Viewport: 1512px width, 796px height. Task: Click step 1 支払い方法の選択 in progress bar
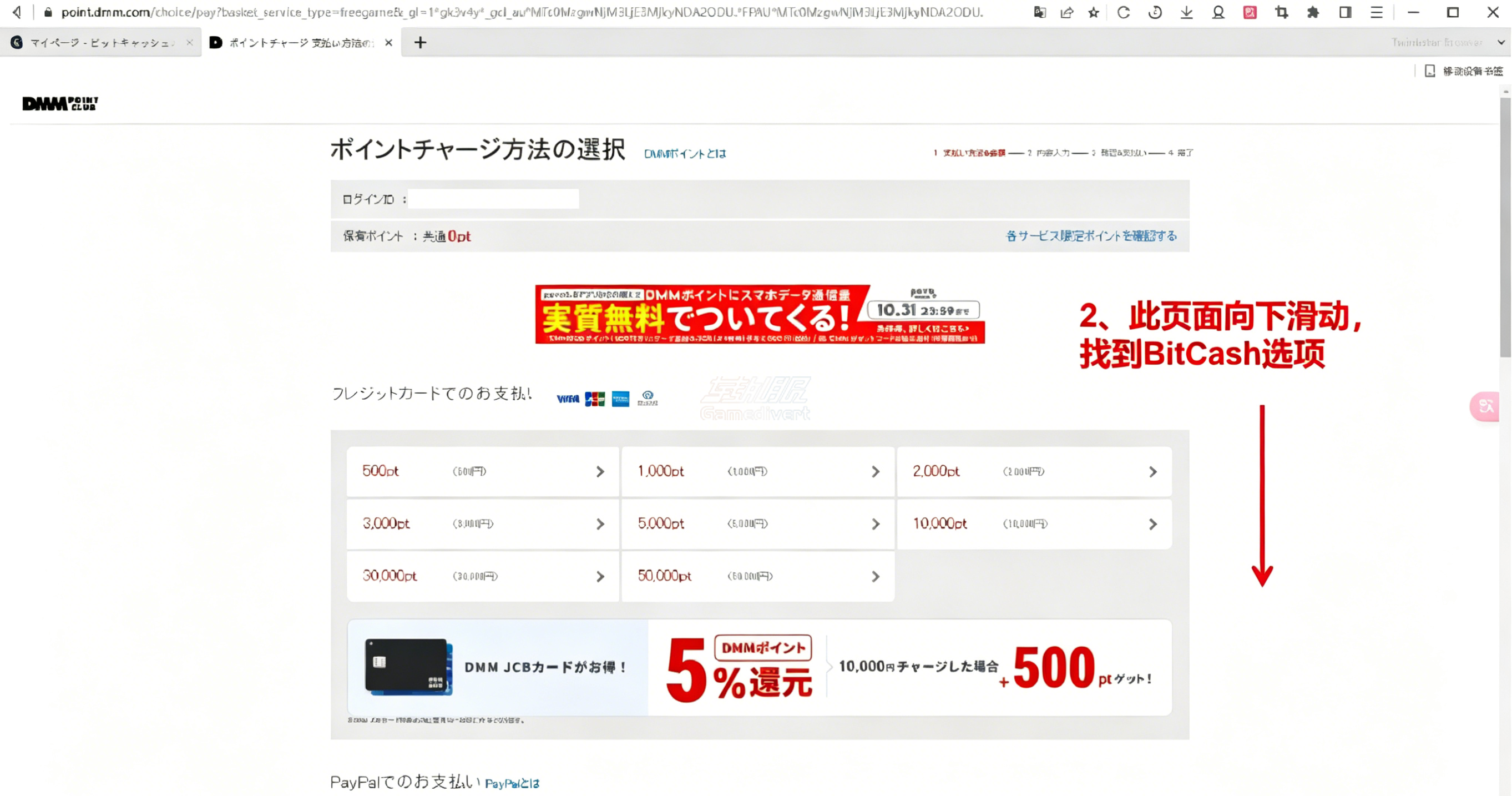coord(969,153)
